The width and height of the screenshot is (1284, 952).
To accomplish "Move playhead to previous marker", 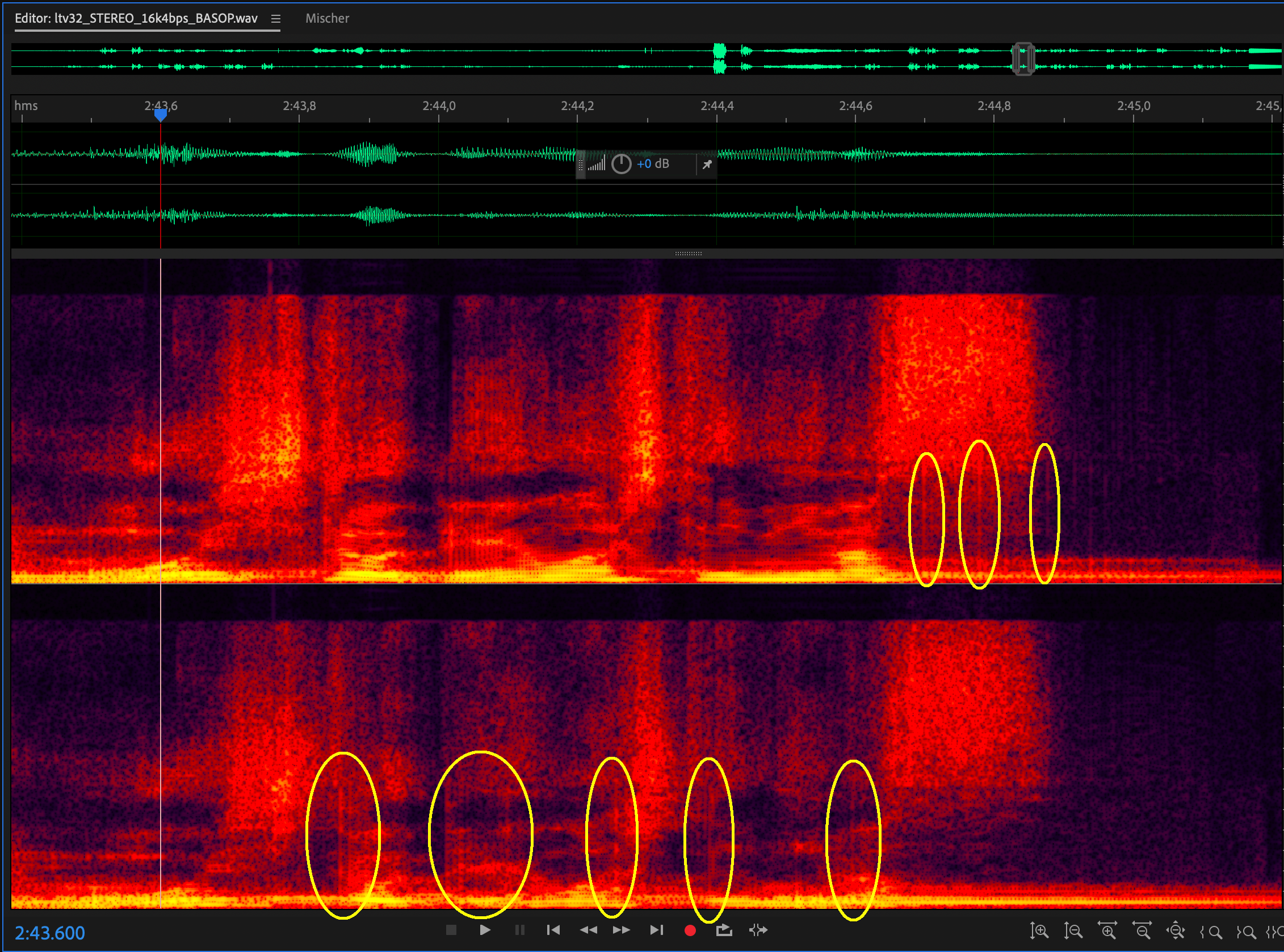I will tap(553, 930).
